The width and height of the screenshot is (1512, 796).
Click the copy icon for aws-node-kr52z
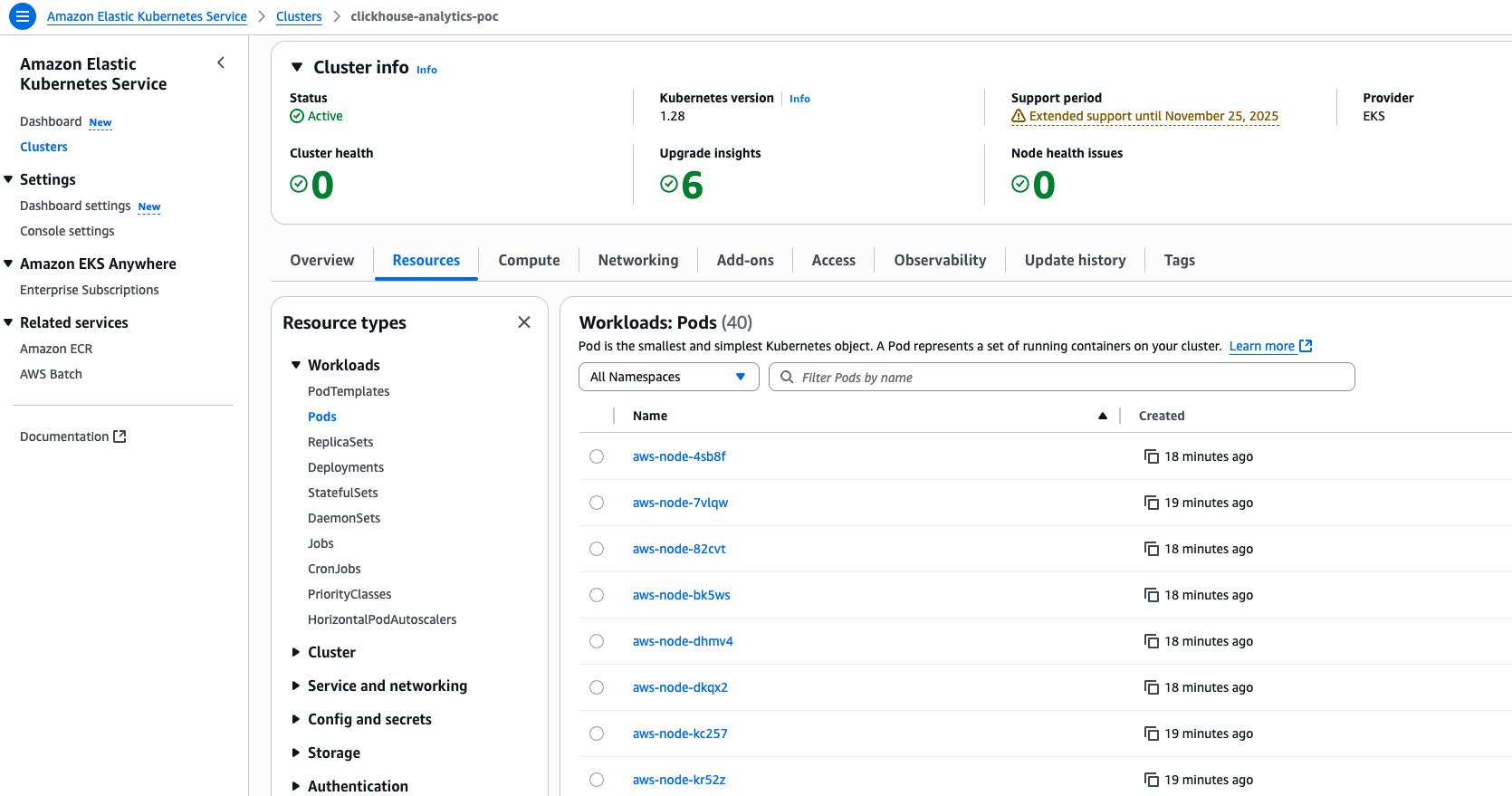point(1151,780)
